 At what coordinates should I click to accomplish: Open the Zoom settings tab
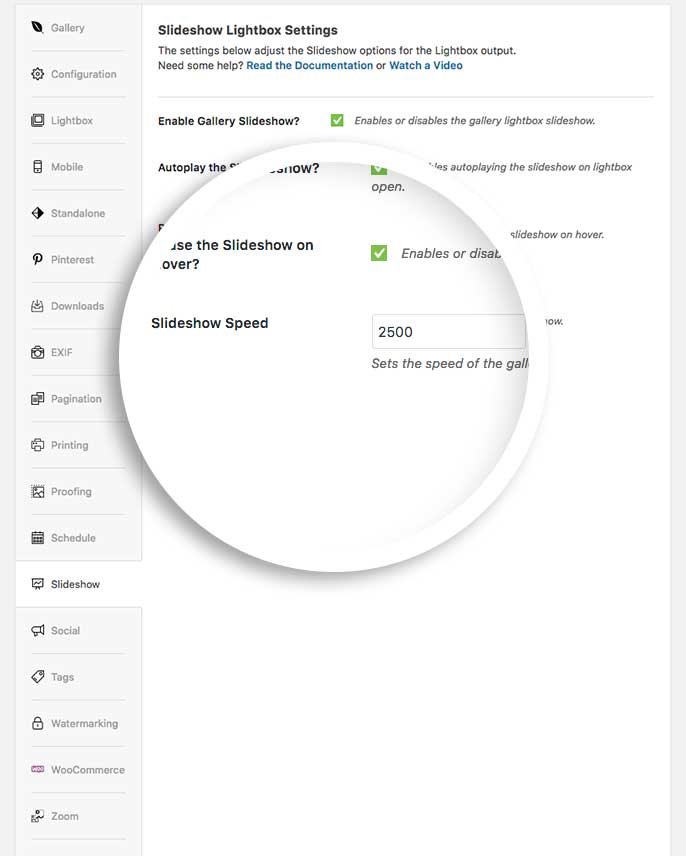[x=64, y=817]
